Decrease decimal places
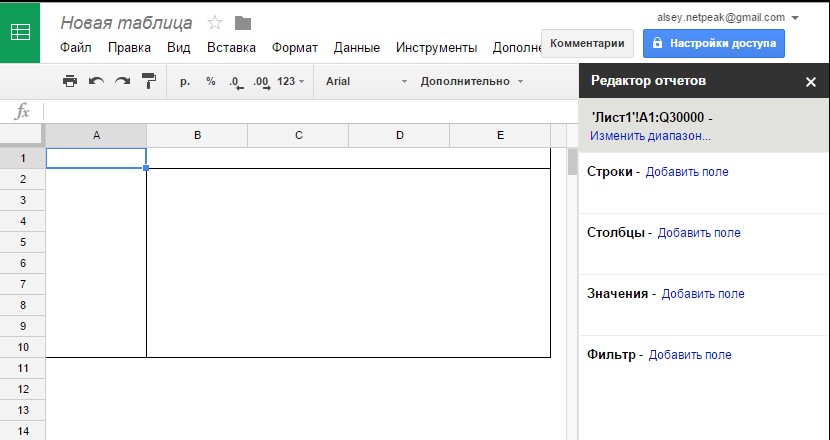830x440 pixels. click(x=236, y=81)
